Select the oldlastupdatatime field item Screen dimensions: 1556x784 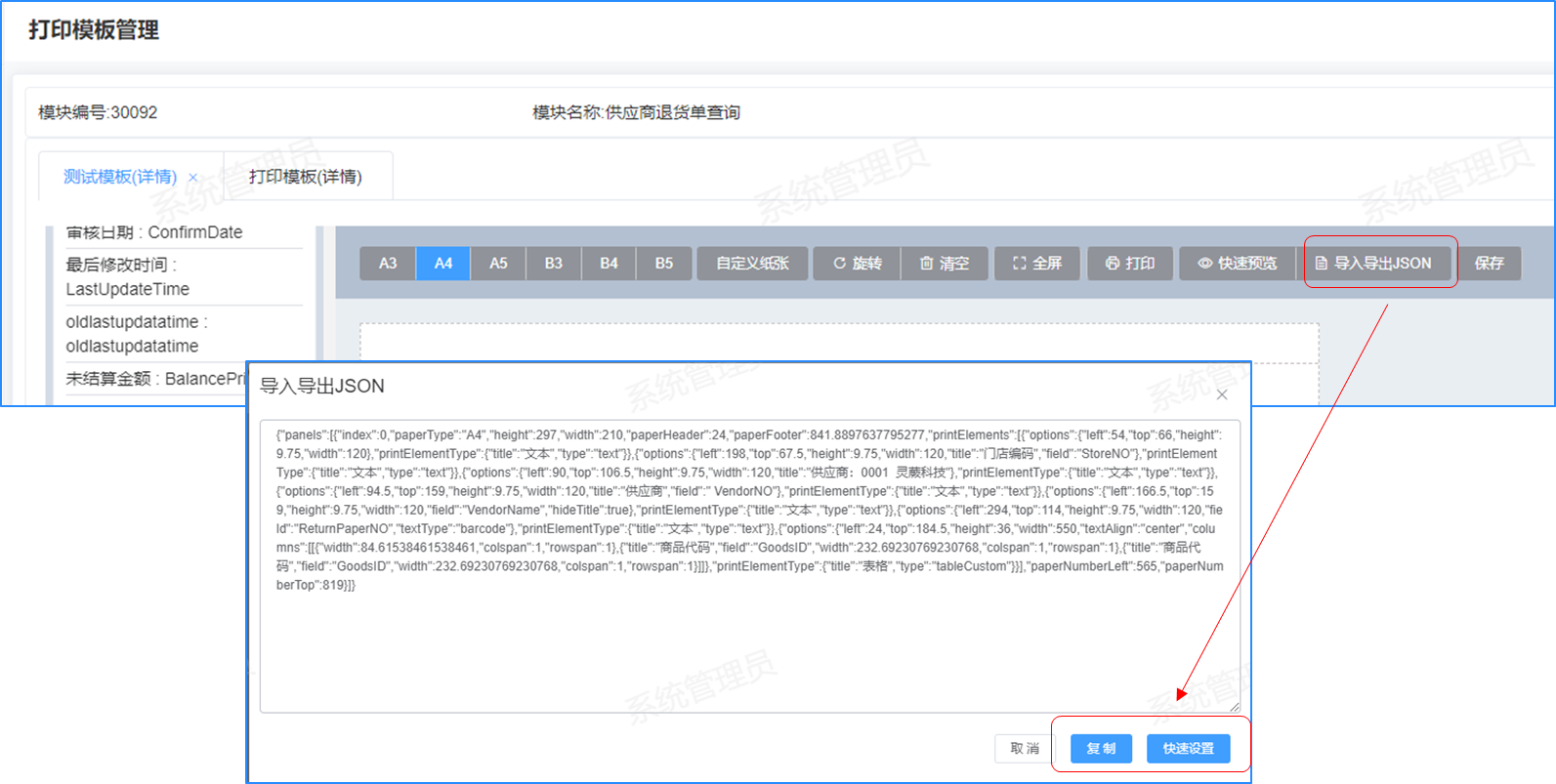[x=184, y=334]
